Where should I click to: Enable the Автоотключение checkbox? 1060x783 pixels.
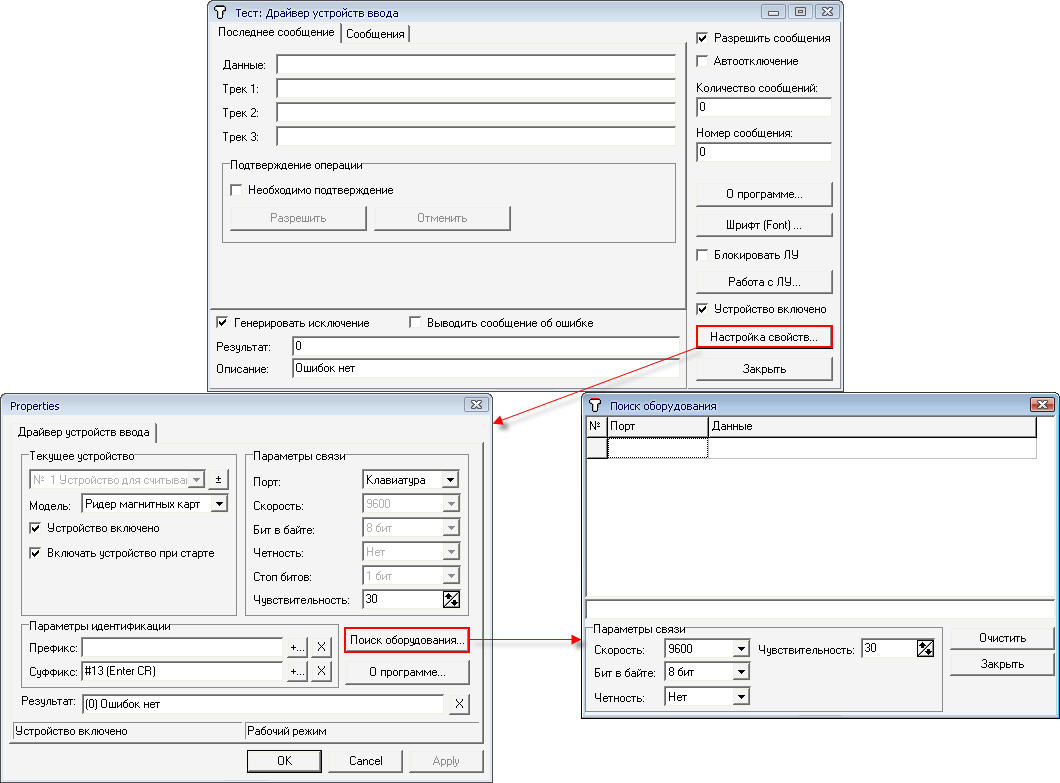pos(702,61)
